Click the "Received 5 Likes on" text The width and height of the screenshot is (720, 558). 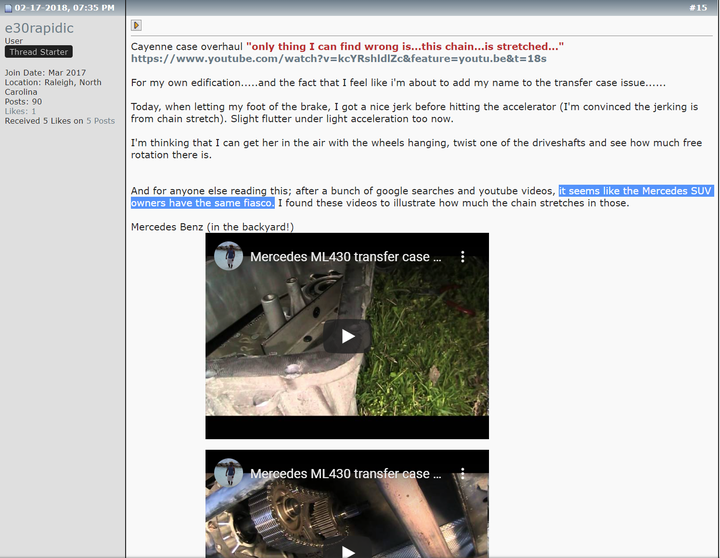(x=44, y=121)
